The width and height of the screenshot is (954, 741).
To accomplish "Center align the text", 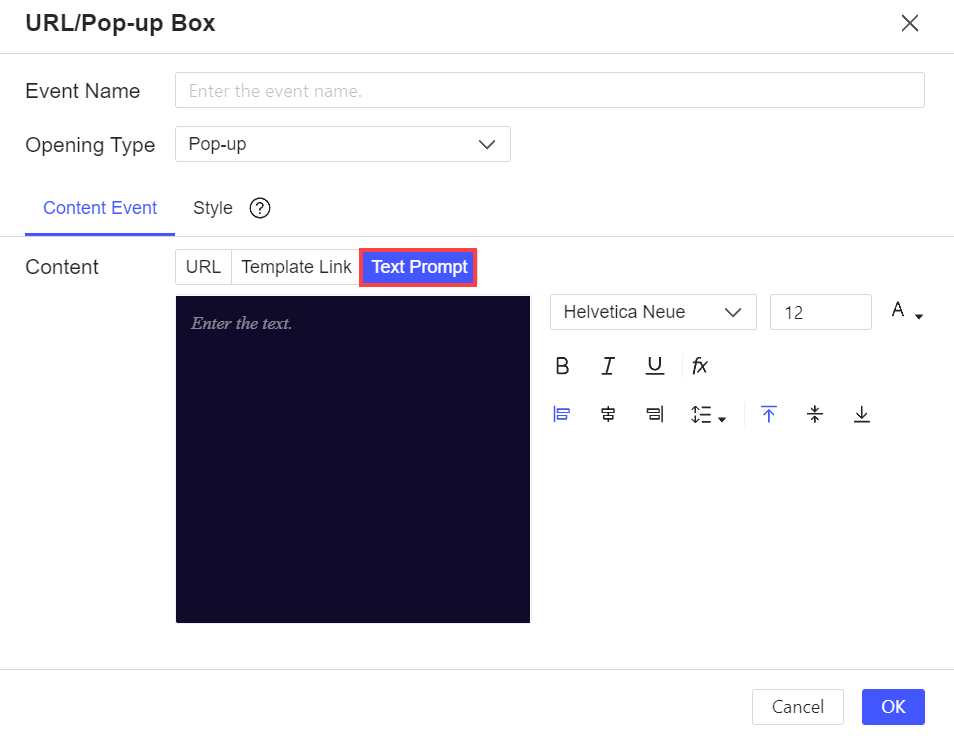I will pyautogui.click(x=608, y=414).
